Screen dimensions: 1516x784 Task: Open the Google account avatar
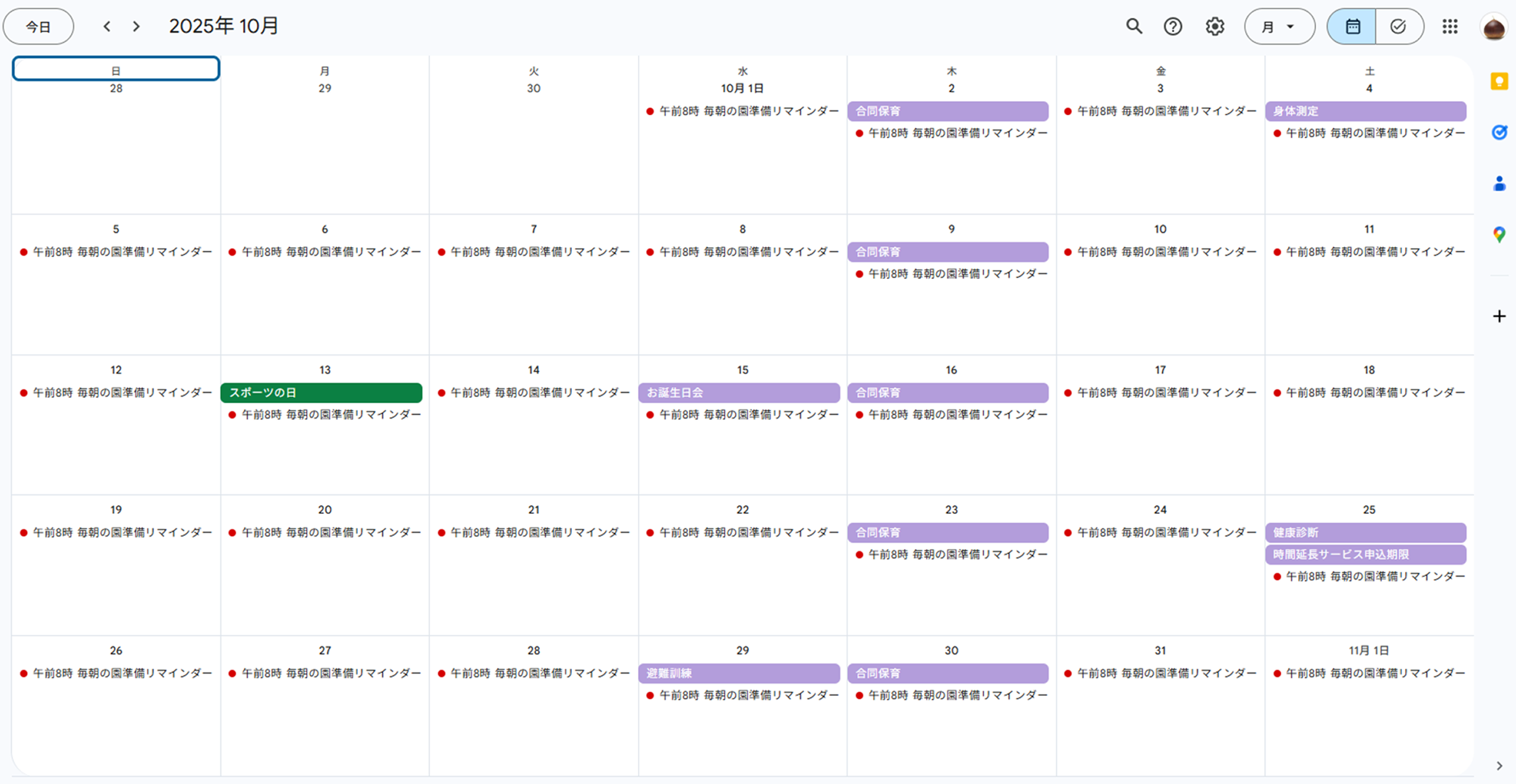[x=1493, y=28]
